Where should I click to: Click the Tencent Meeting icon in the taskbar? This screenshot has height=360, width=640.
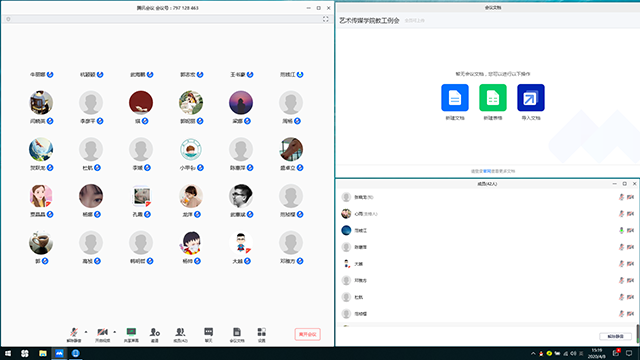(x=59, y=353)
